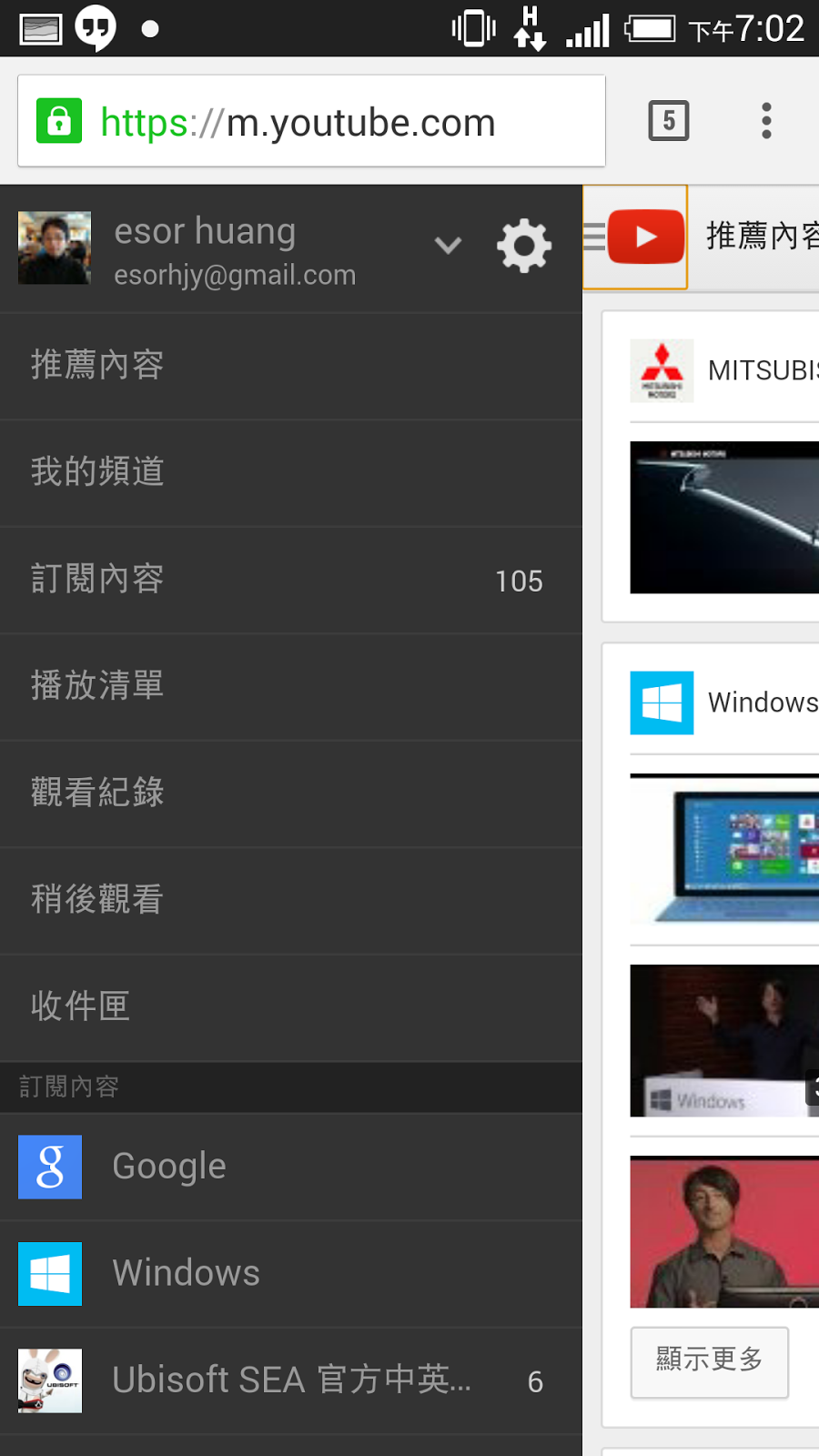Tap the 下午7:02 clock
The image size is (819, 1456).
[746, 29]
